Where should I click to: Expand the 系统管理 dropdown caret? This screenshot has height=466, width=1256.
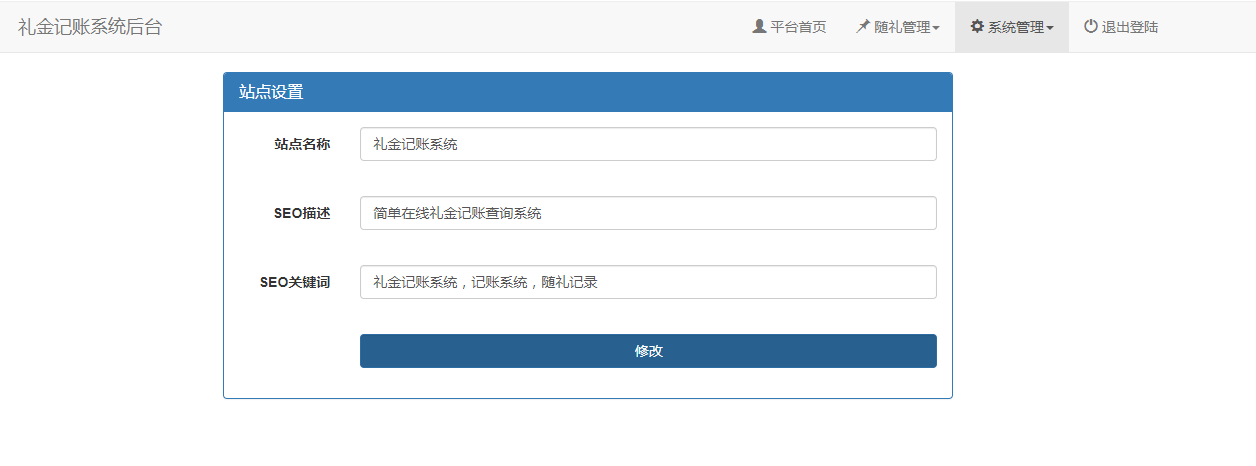1050,28
